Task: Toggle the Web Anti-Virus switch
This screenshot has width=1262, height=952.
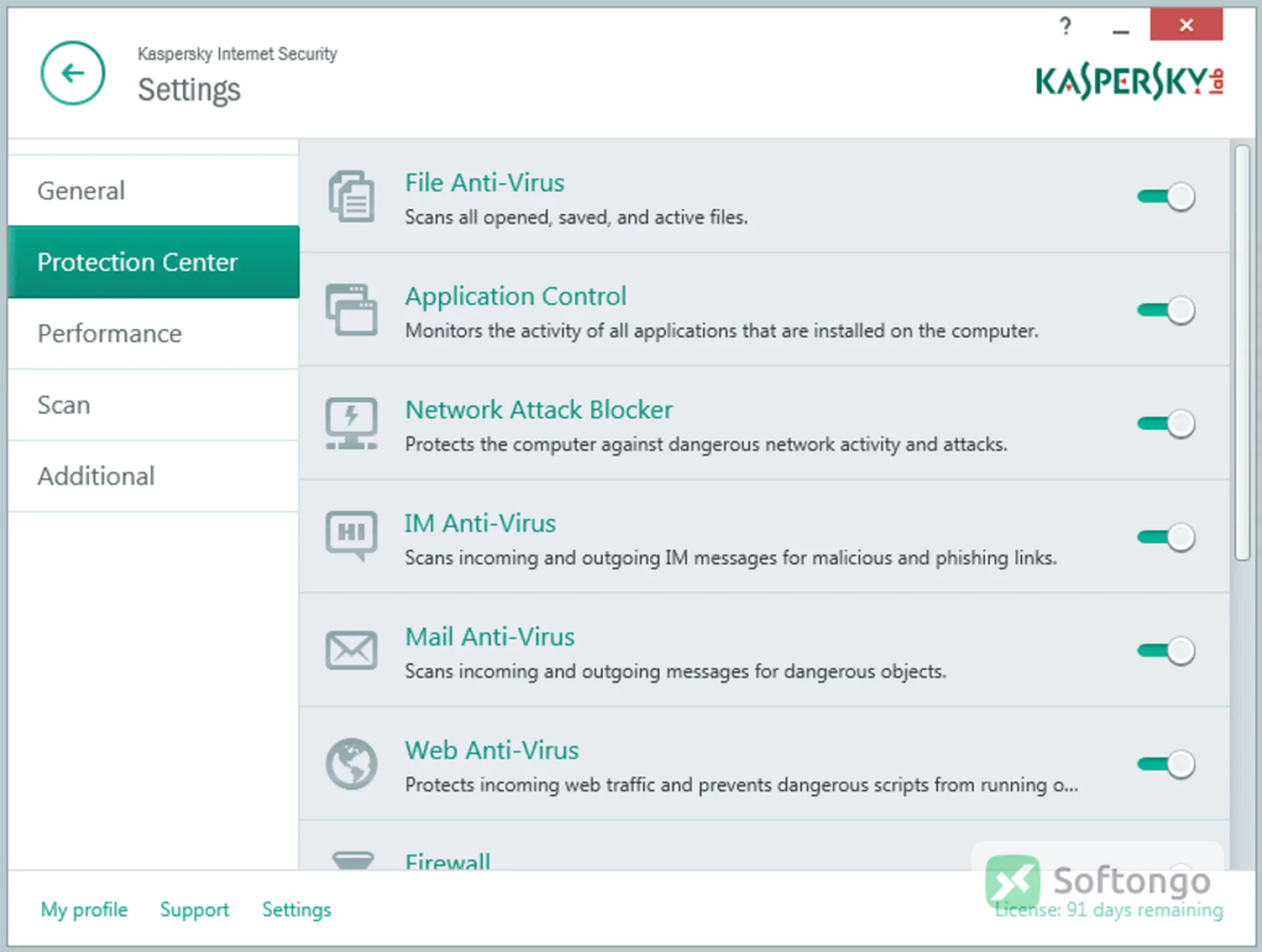Action: pyautogui.click(x=1166, y=764)
